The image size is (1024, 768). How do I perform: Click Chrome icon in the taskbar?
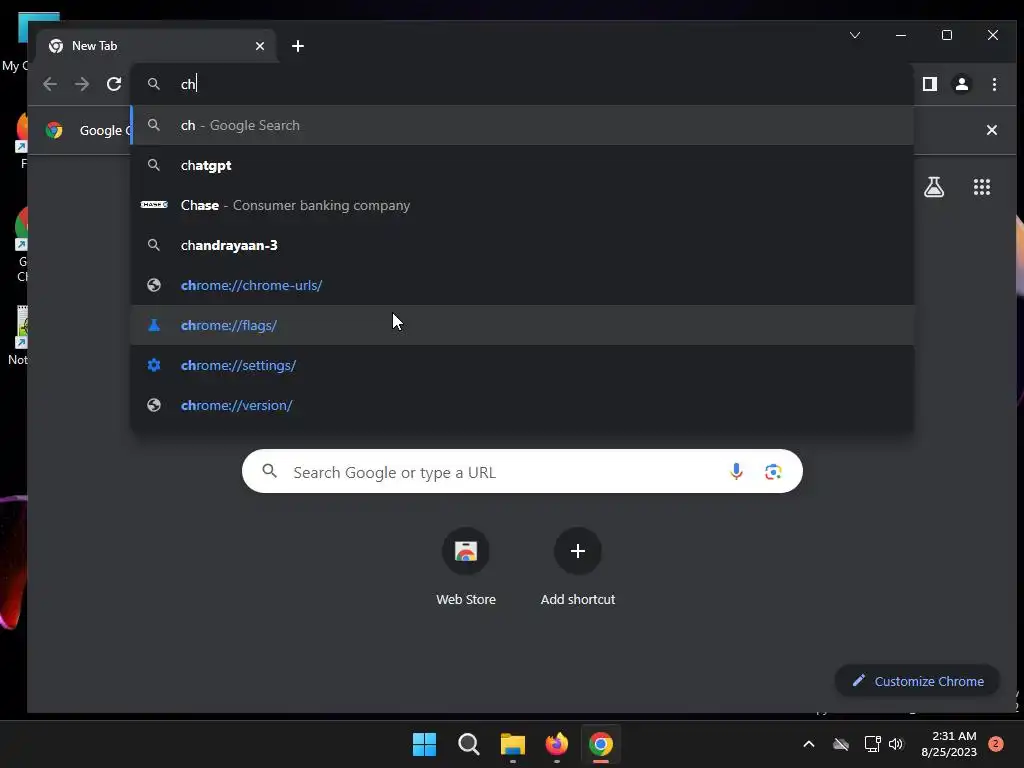(601, 744)
